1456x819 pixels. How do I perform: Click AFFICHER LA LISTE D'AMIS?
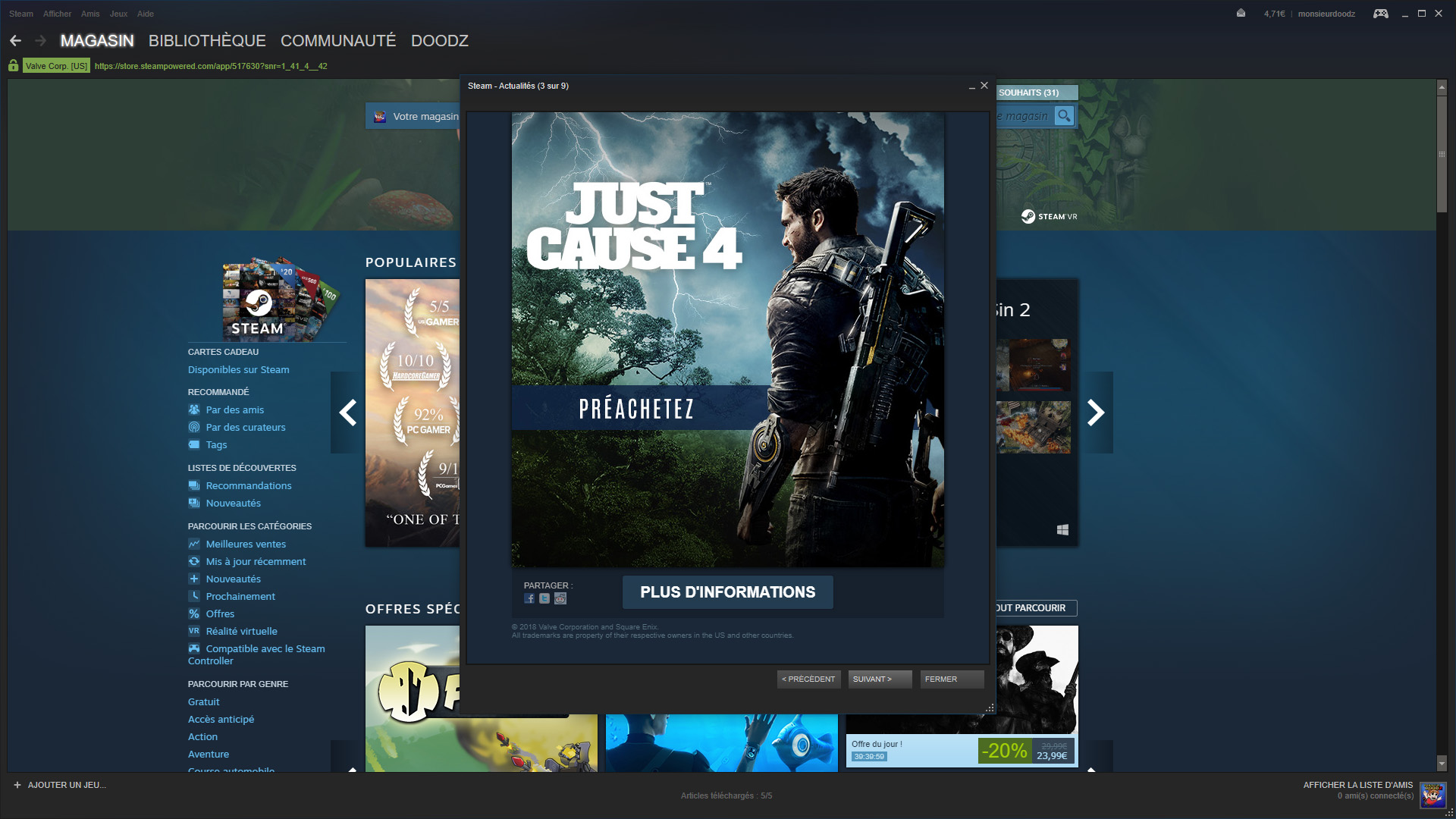tap(1357, 785)
